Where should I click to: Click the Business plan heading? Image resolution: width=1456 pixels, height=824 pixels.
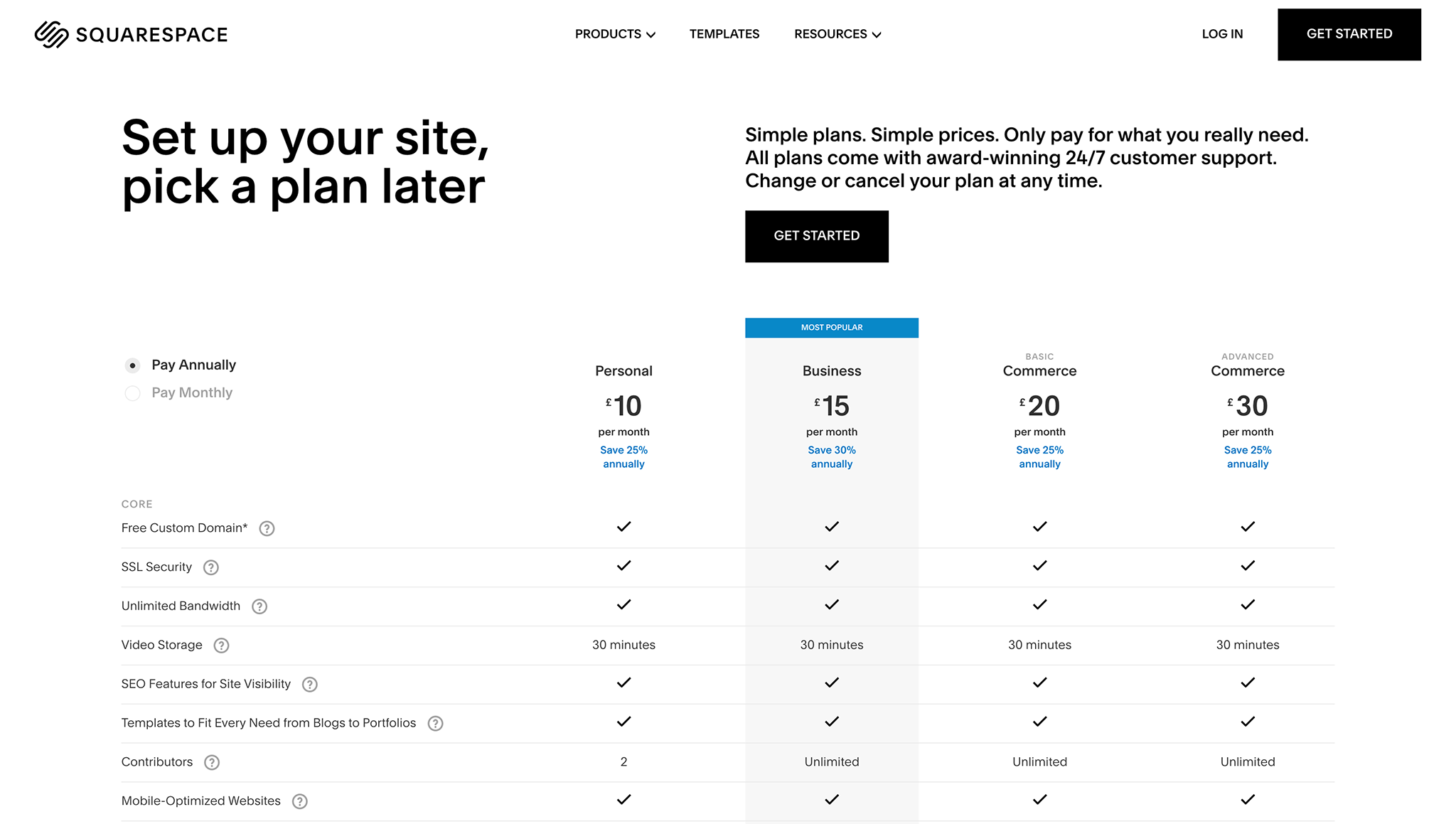tap(831, 371)
